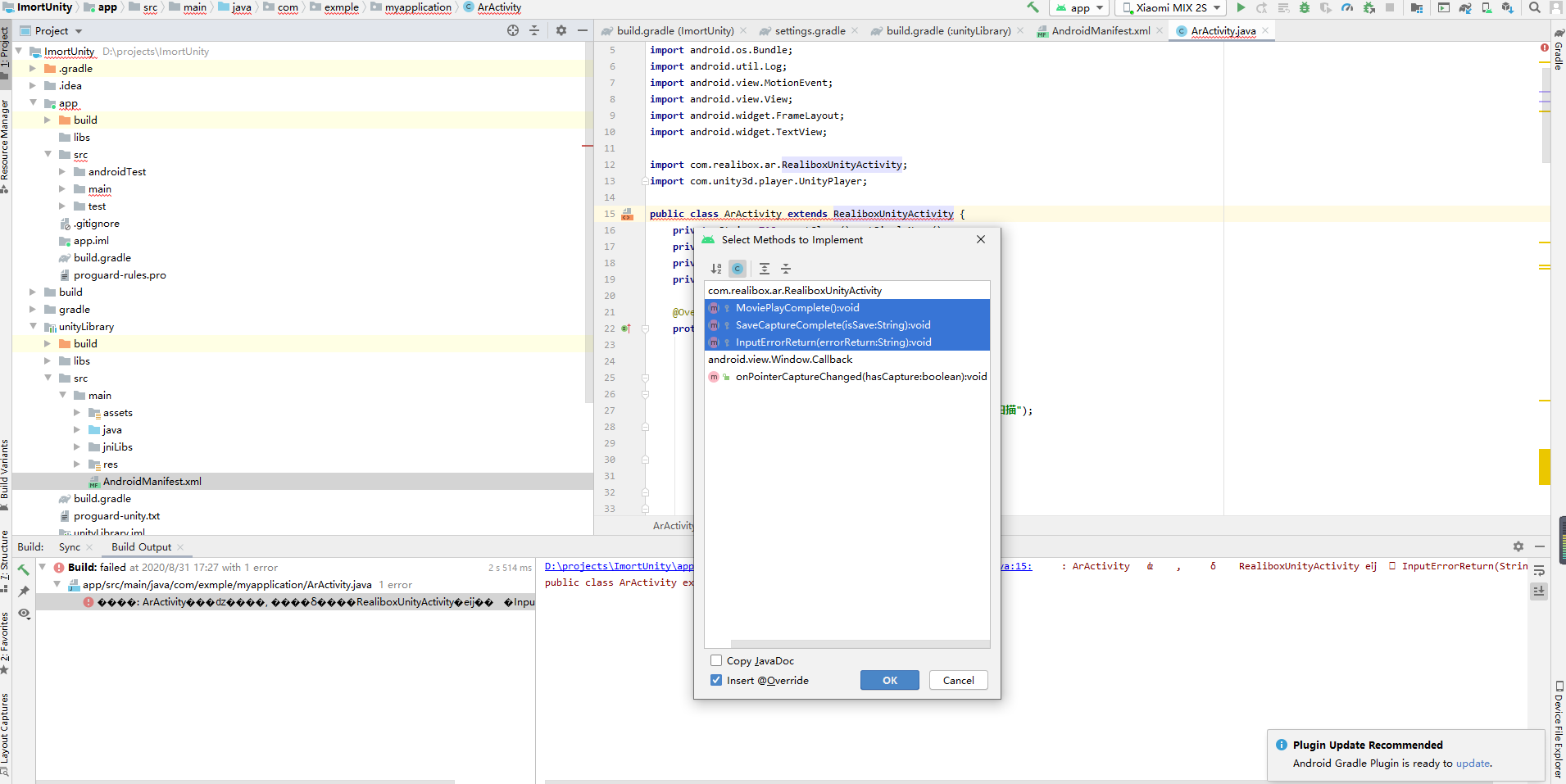
Task: Click dialog method list horizontal scrollbar
Action: [x=860, y=644]
